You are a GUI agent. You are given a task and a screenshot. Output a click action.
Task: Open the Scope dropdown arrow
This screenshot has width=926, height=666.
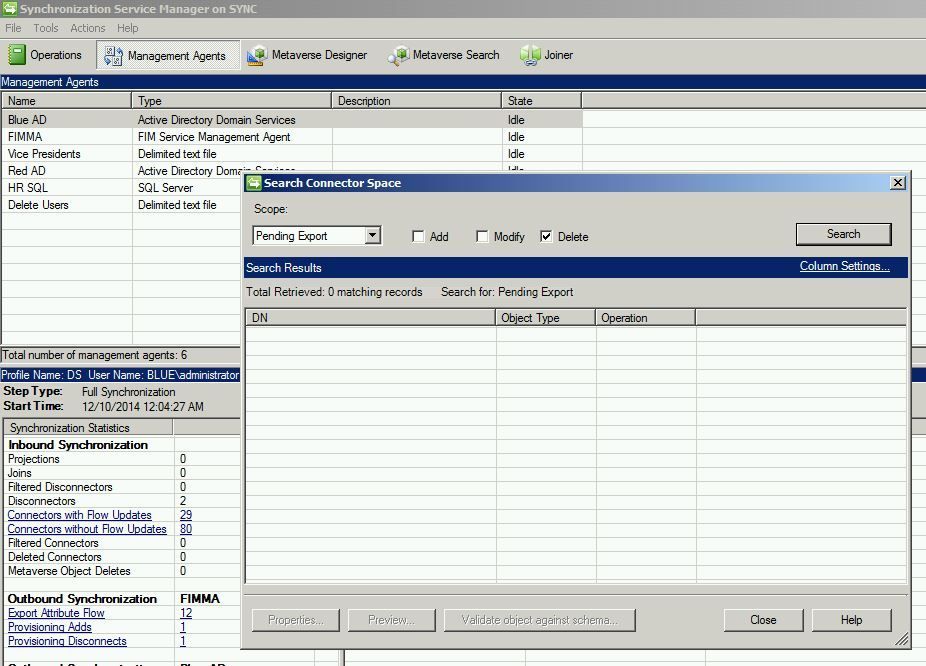click(372, 236)
